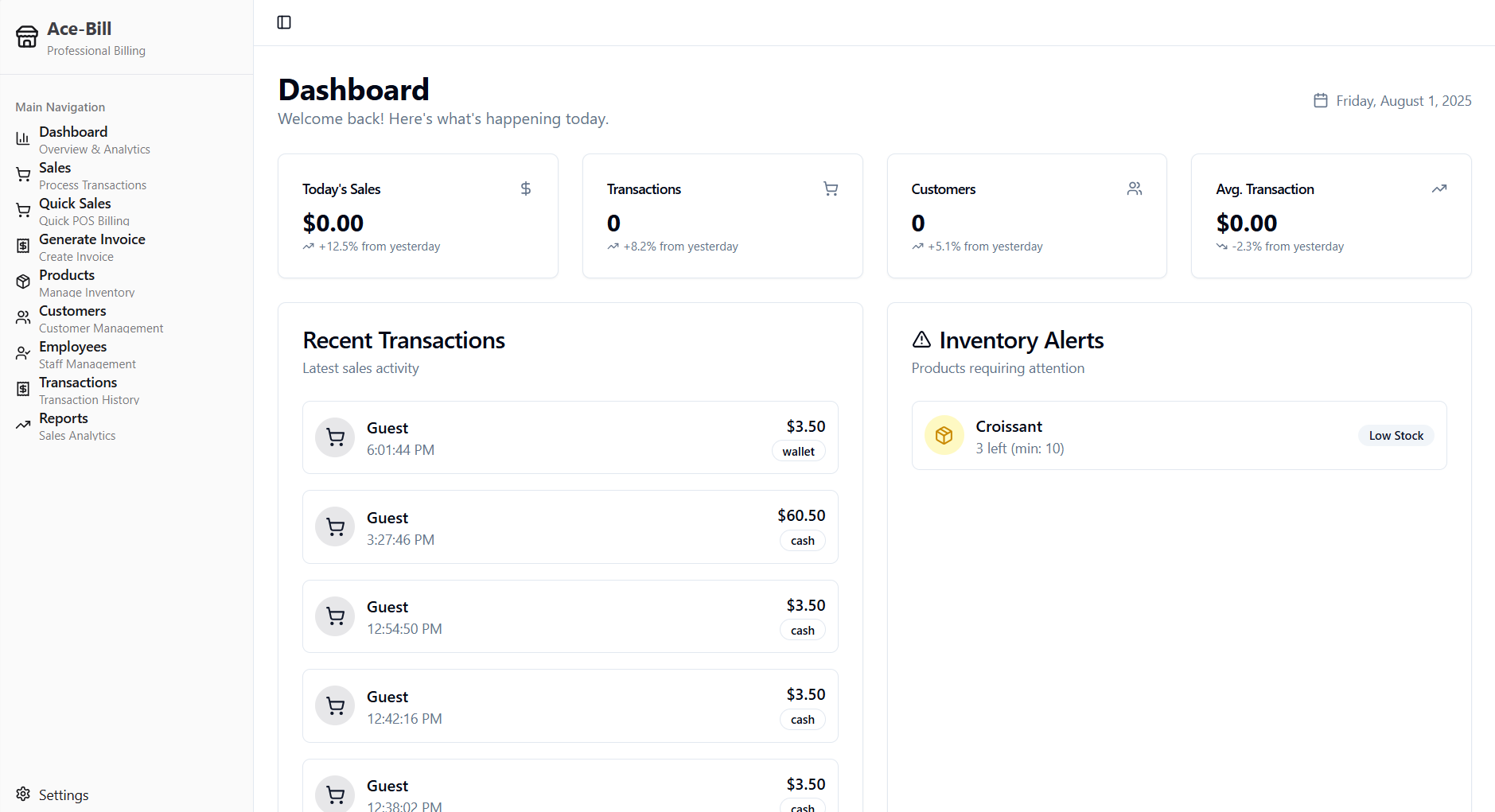Screen dimensions: 1495x812
Task: Click the people icon on Customers card
Action: coord(1134,188)
